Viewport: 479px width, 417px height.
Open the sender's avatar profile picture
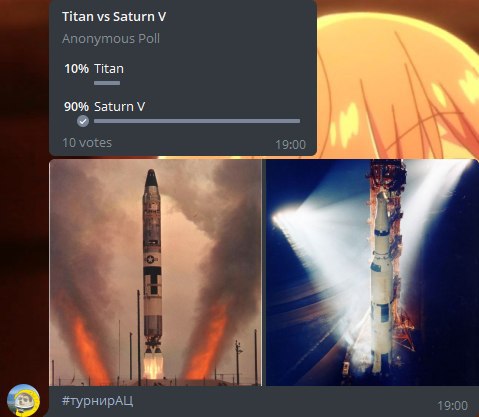point(23,400)
